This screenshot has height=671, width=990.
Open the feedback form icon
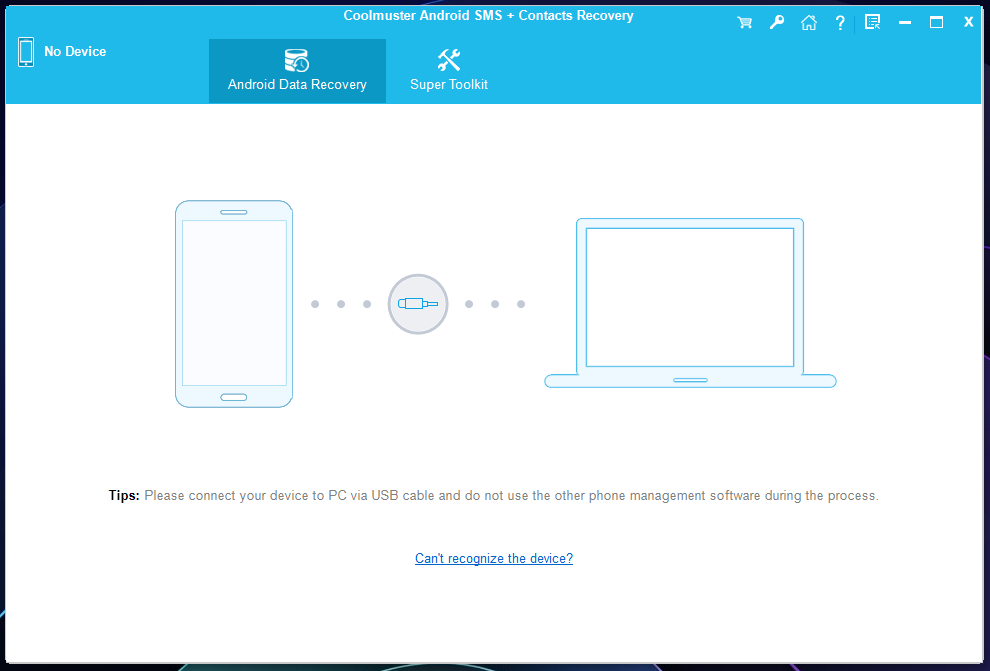coord(873,23)
